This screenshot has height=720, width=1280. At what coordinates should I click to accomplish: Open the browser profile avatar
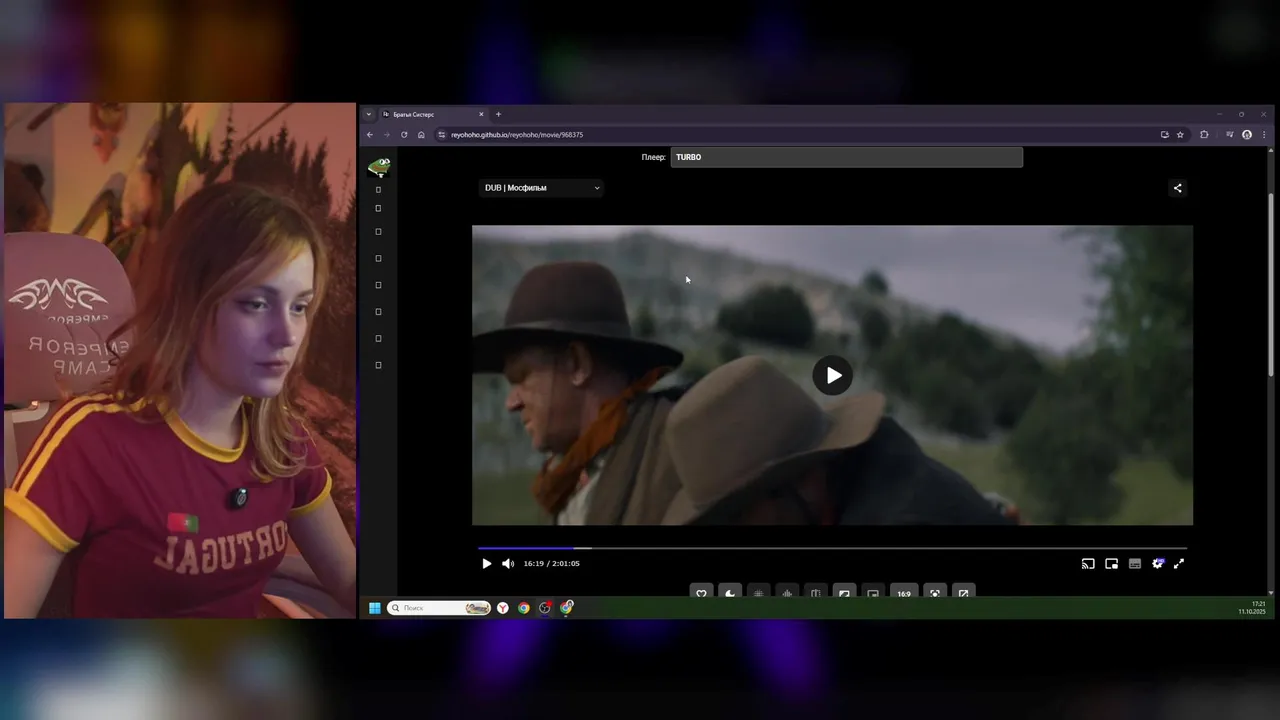tap(1247, 135)
